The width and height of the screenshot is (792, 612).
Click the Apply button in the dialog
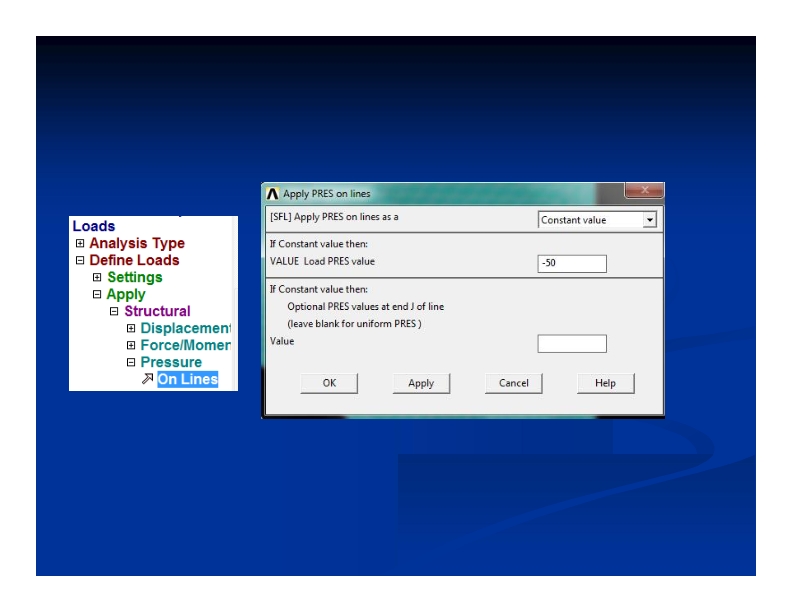[421, 383]
